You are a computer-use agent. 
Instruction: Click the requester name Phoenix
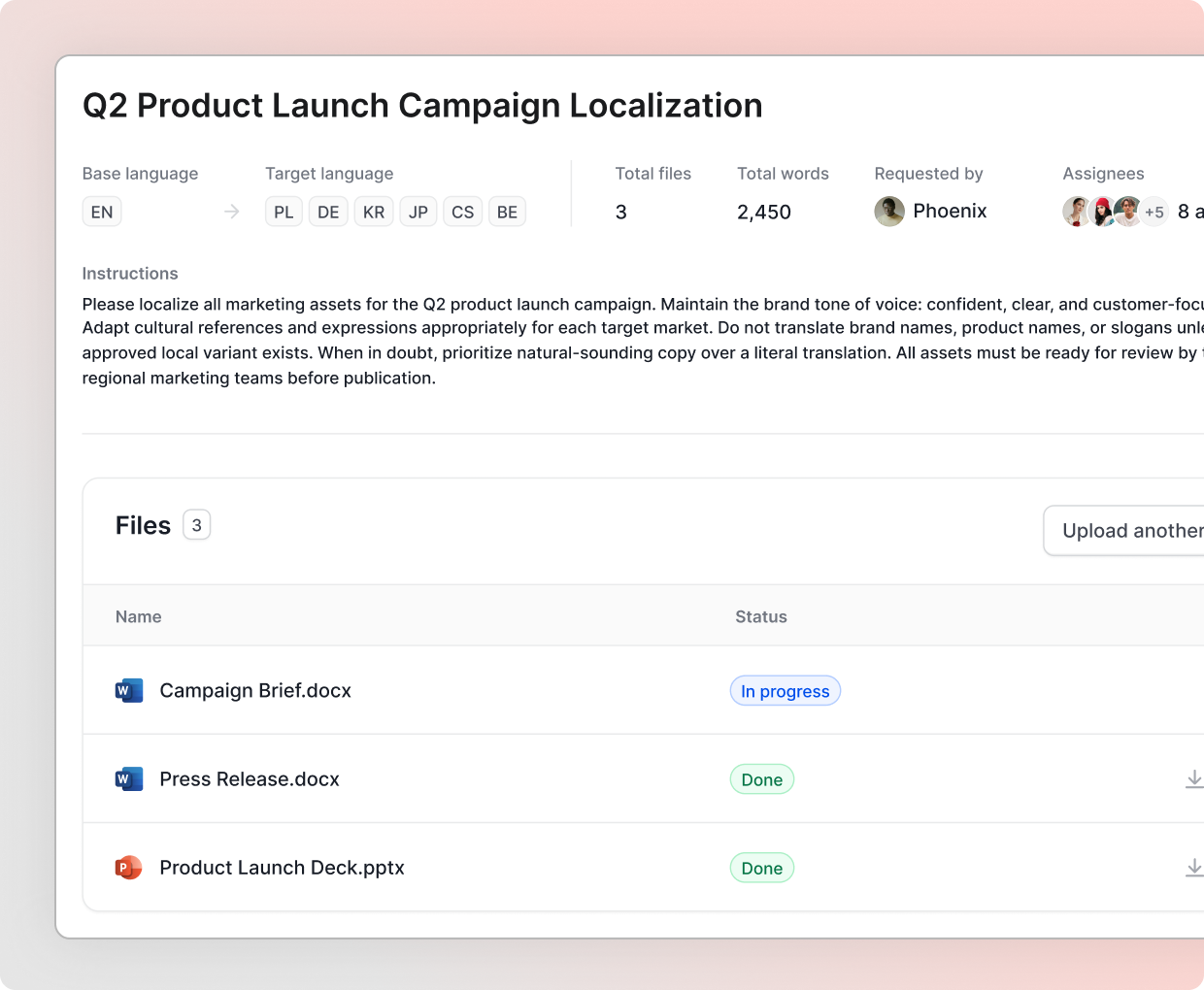tap(950, 211)
